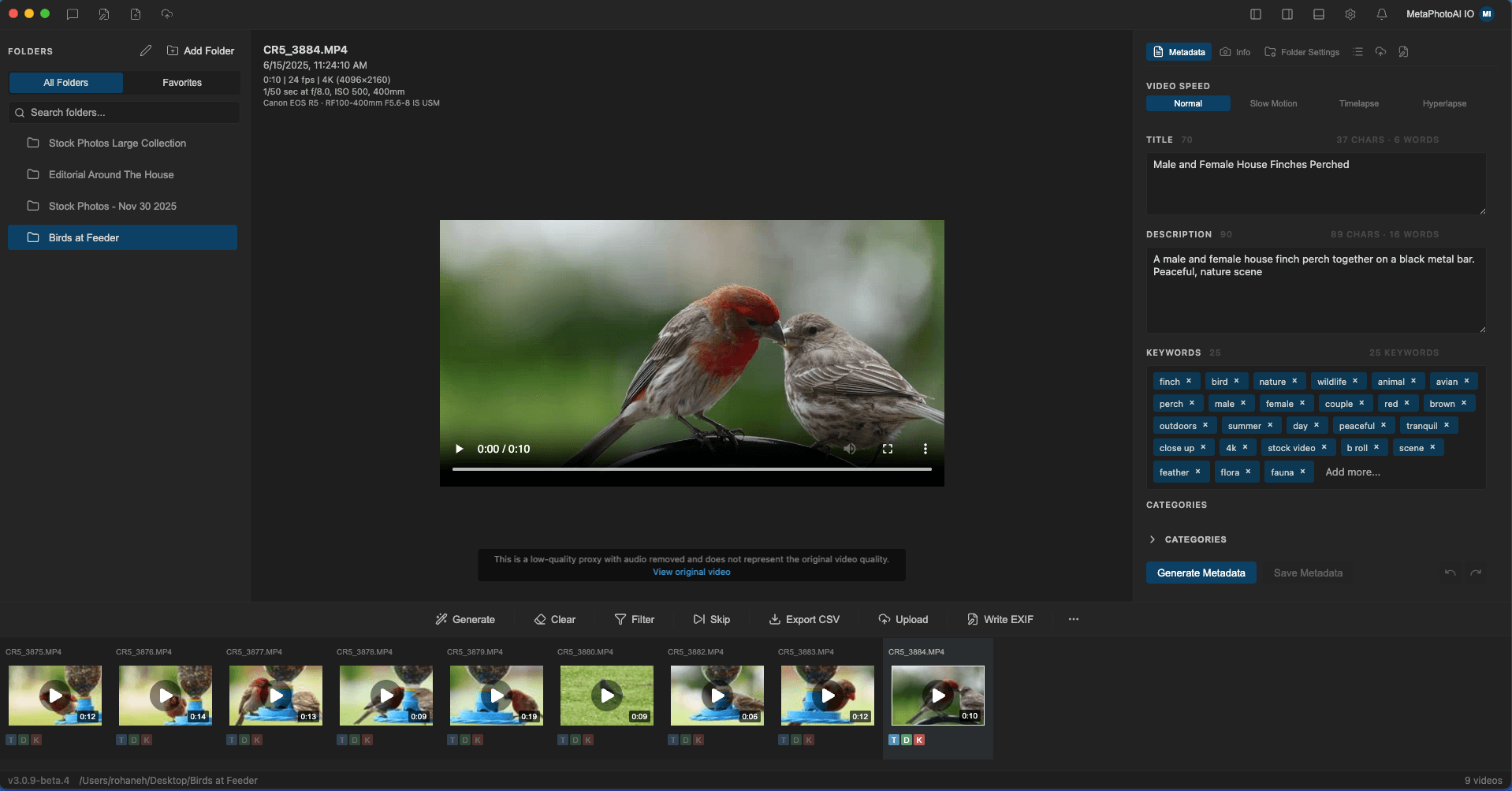Click the View original video link
1512x791 pixels.
coord(691,572)
